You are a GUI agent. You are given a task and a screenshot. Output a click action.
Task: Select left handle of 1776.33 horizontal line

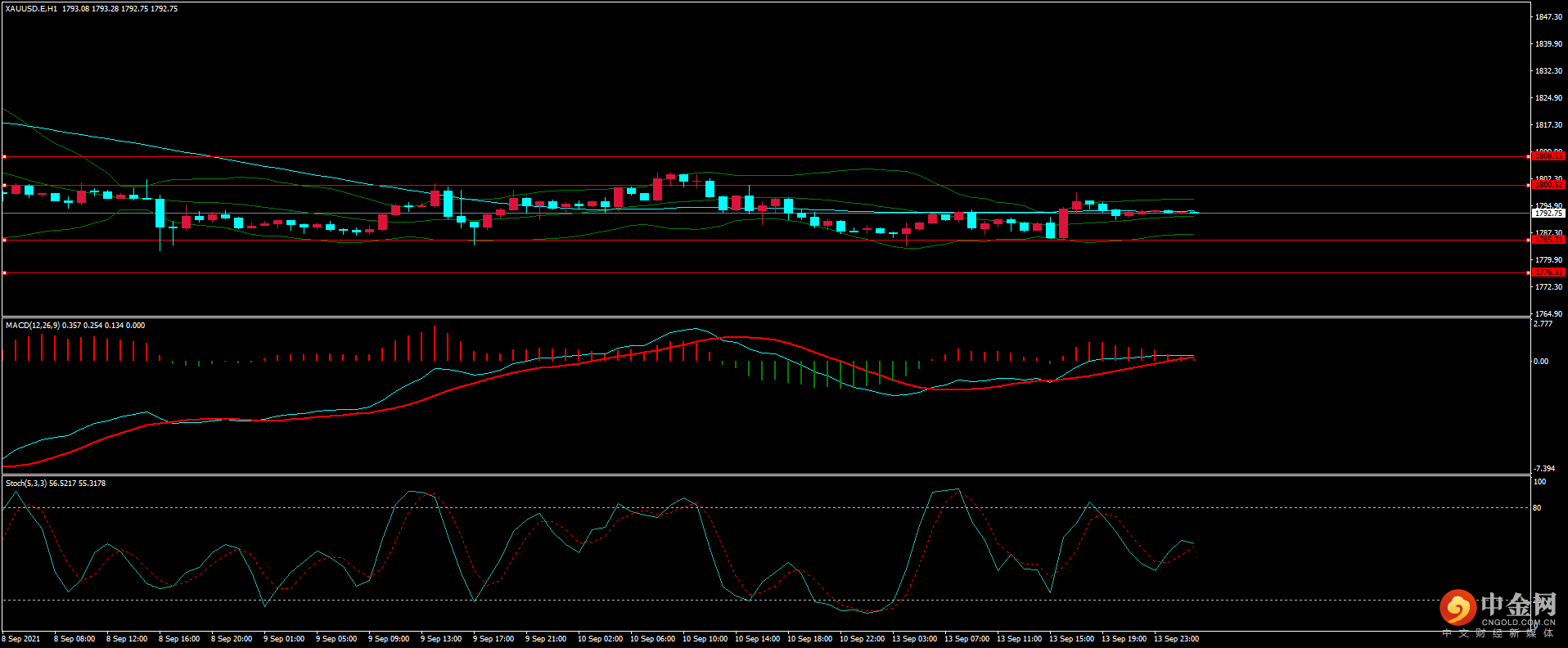point(4,272)
